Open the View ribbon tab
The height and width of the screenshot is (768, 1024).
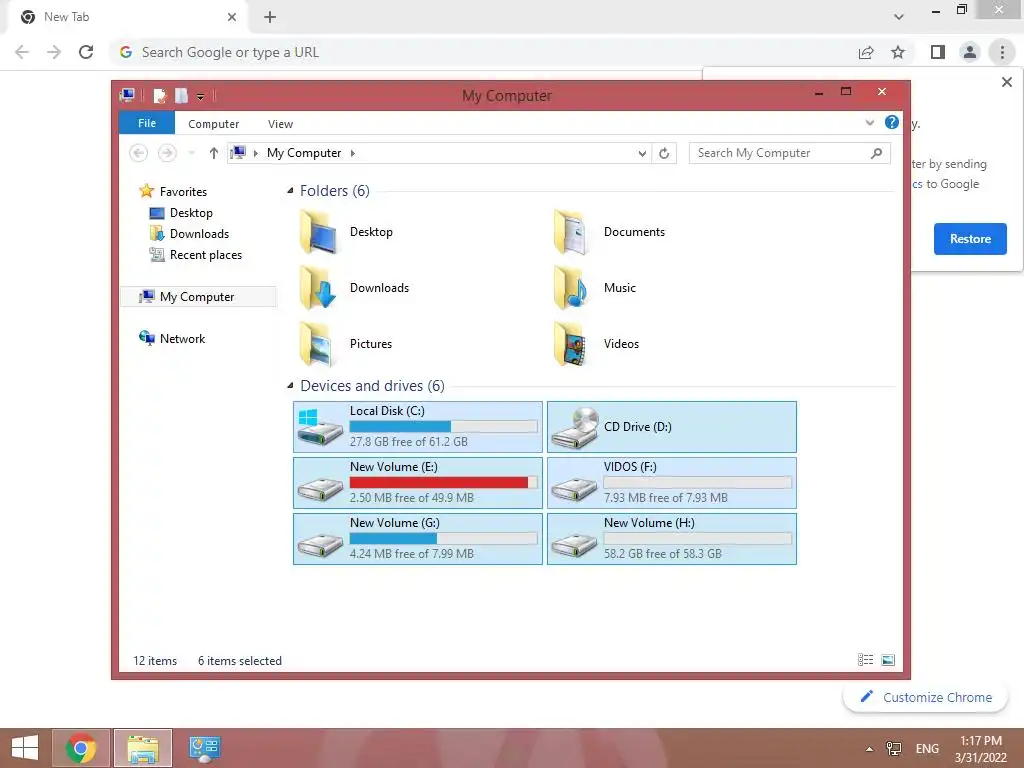click(280, 124)
